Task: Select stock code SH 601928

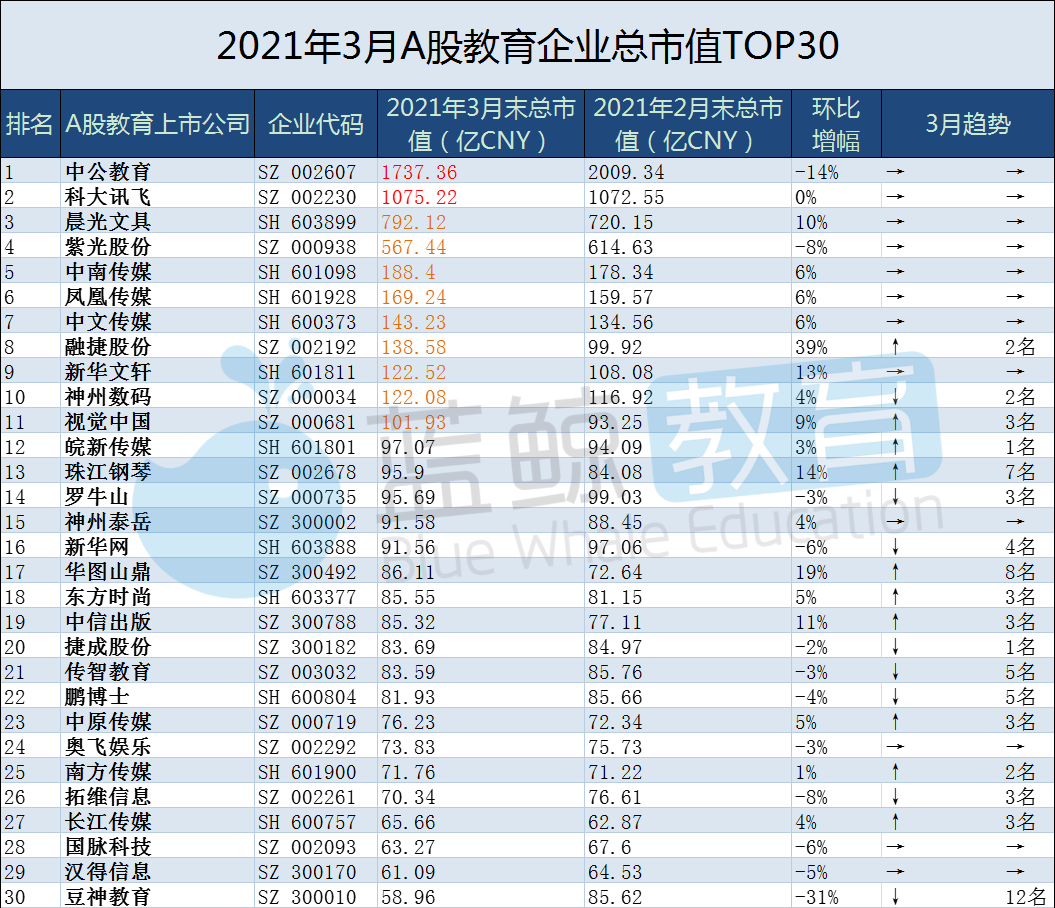Action: pyautogui.click(x=307, y=297)
